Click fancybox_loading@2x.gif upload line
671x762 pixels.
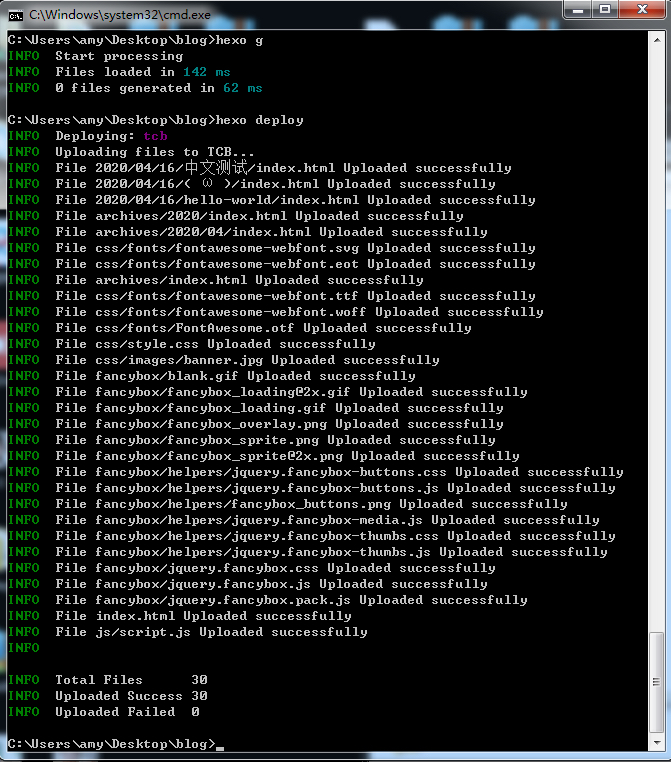point(267,393)
